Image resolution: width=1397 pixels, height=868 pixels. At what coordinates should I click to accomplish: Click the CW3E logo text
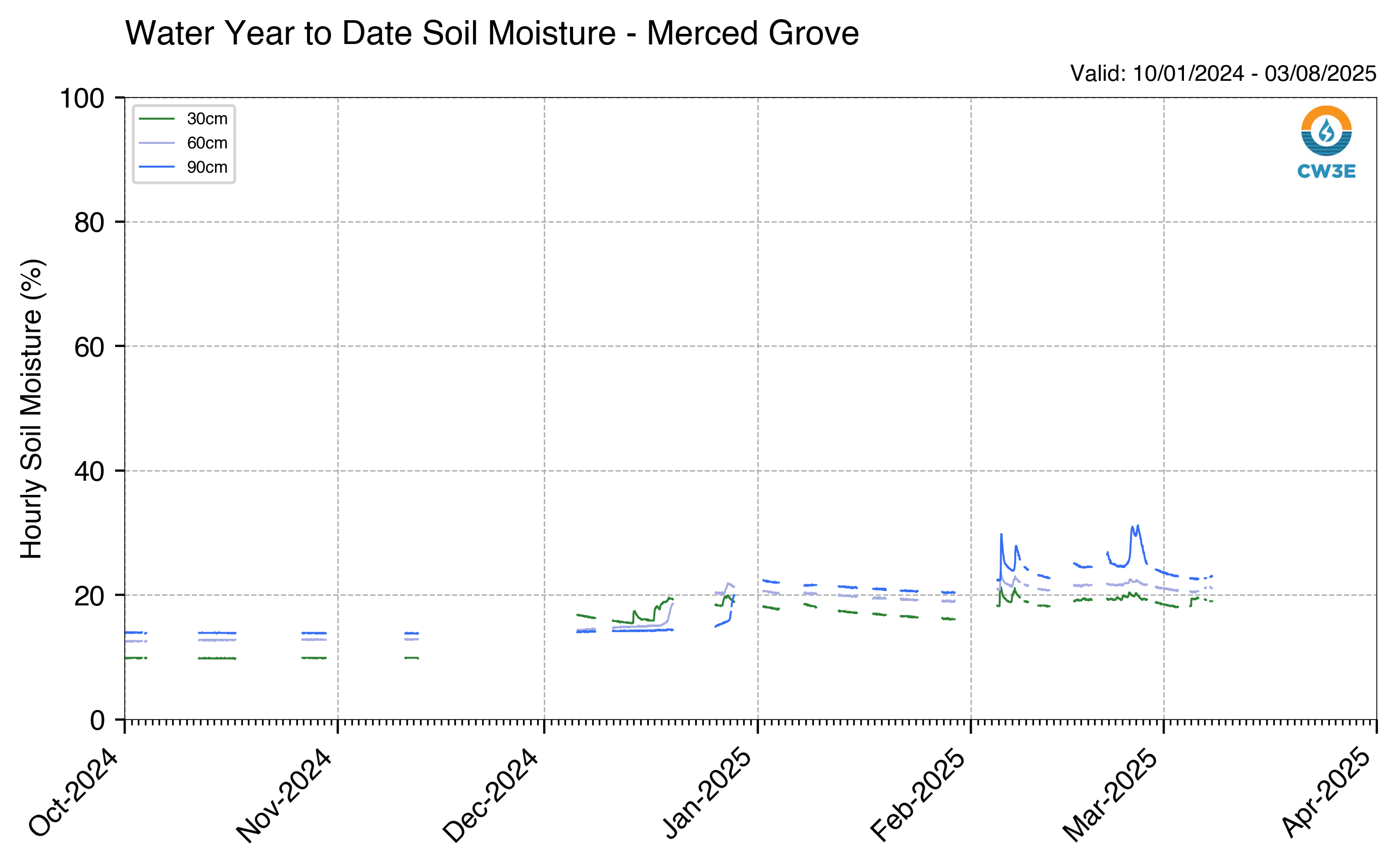coord(1326,171)
